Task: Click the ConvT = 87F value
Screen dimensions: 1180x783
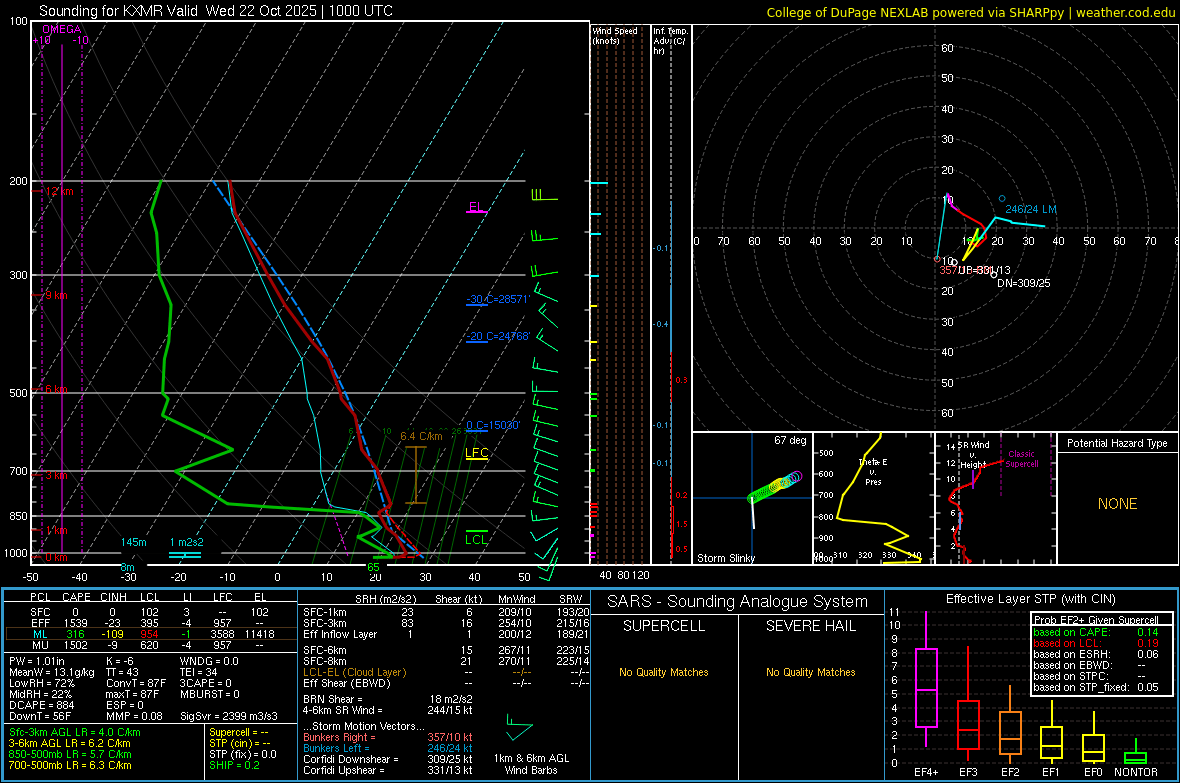Action: point(136,683)
